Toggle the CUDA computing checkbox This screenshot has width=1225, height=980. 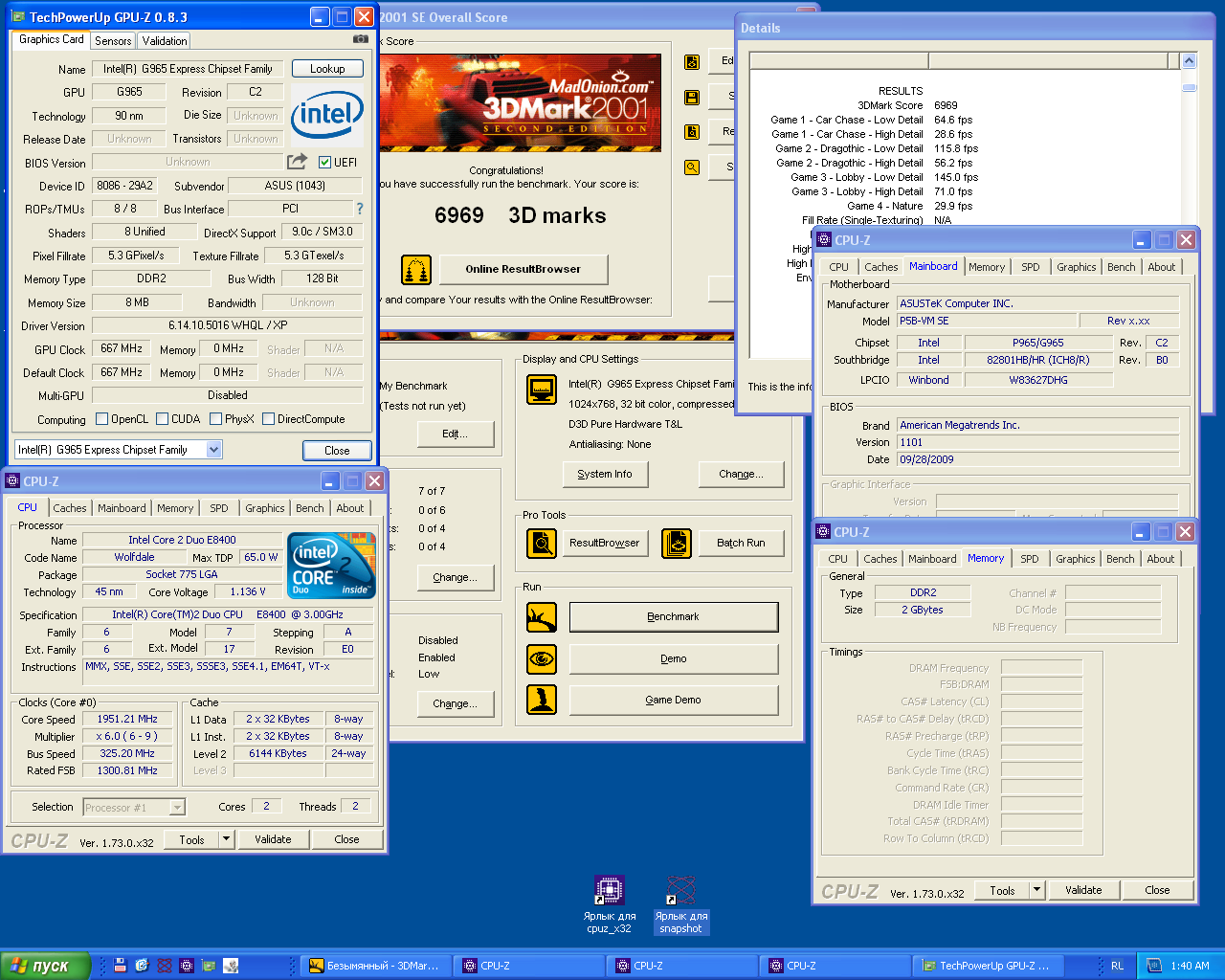(162, 419)
